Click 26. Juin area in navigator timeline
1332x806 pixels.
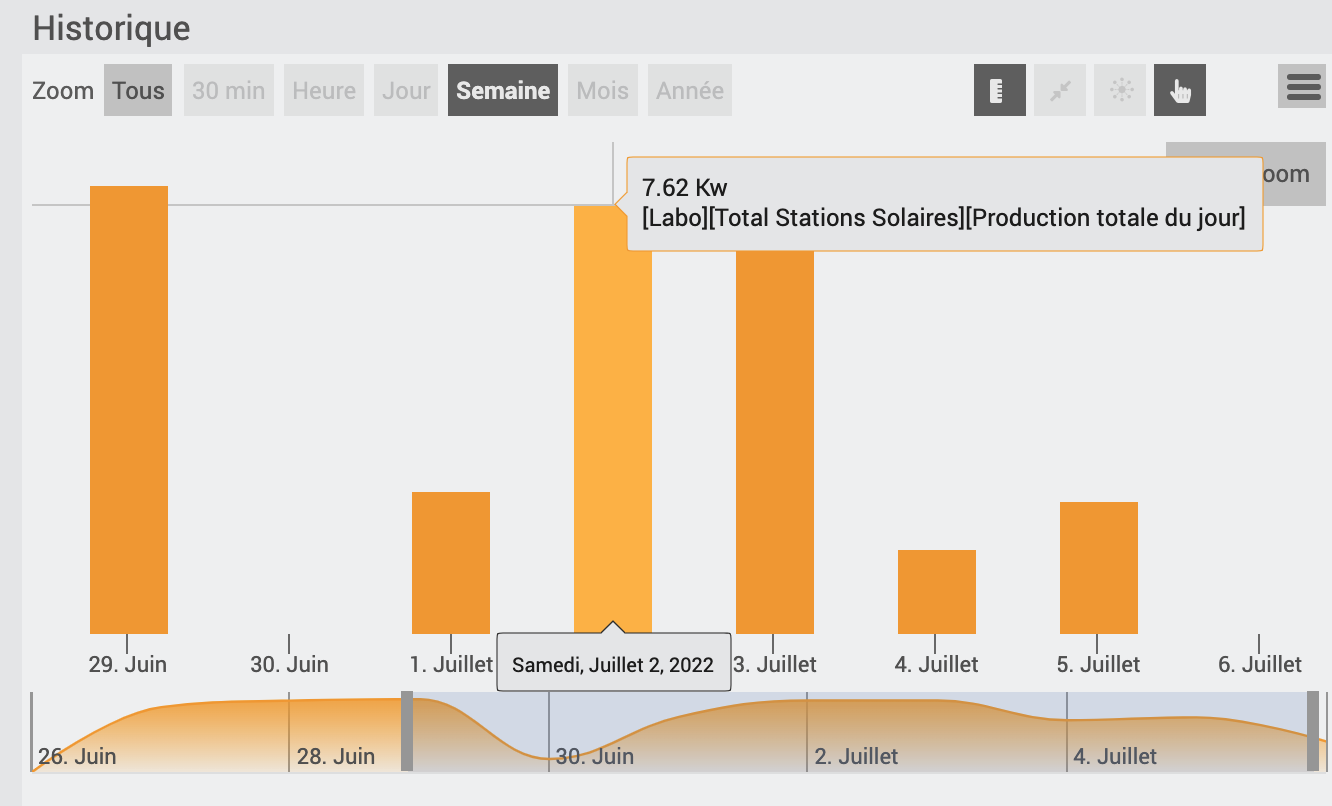[77, 756]
